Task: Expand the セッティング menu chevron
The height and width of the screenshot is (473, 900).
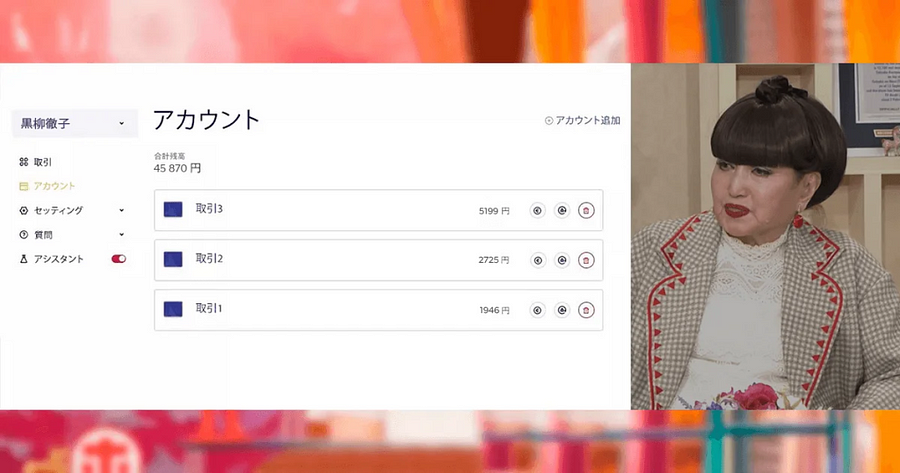Action: [122, 210]
